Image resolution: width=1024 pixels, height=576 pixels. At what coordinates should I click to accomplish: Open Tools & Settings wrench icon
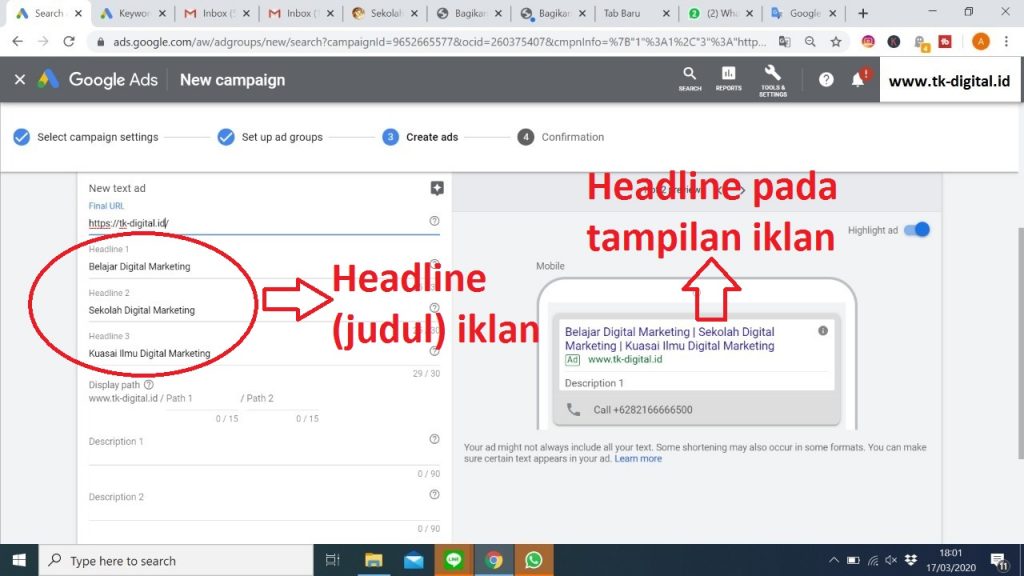pyautogui.click(x=772, y=78)
